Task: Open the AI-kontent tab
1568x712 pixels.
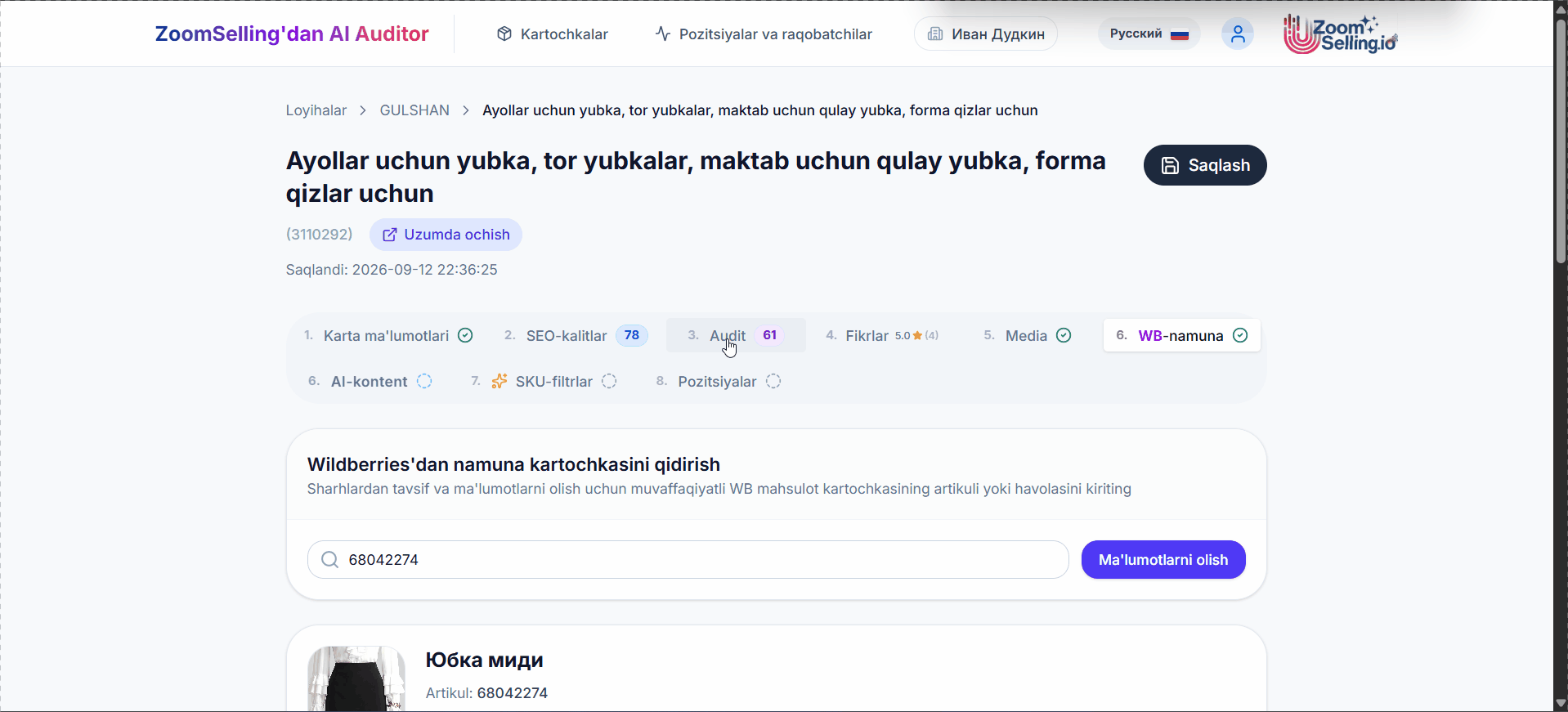Action: coord(370,381)
